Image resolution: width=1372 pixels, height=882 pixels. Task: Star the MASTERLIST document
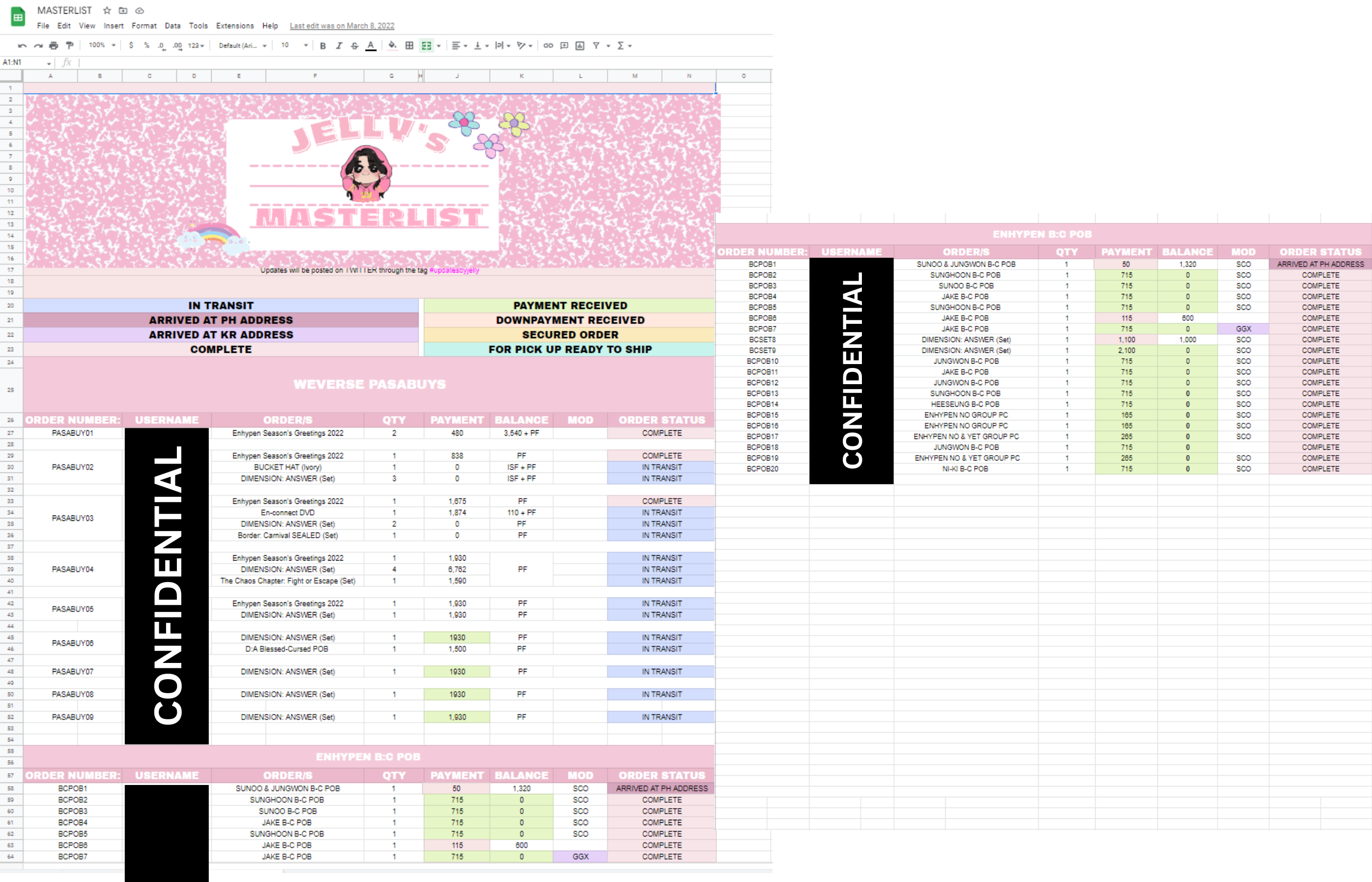click(x=107, y=10)
